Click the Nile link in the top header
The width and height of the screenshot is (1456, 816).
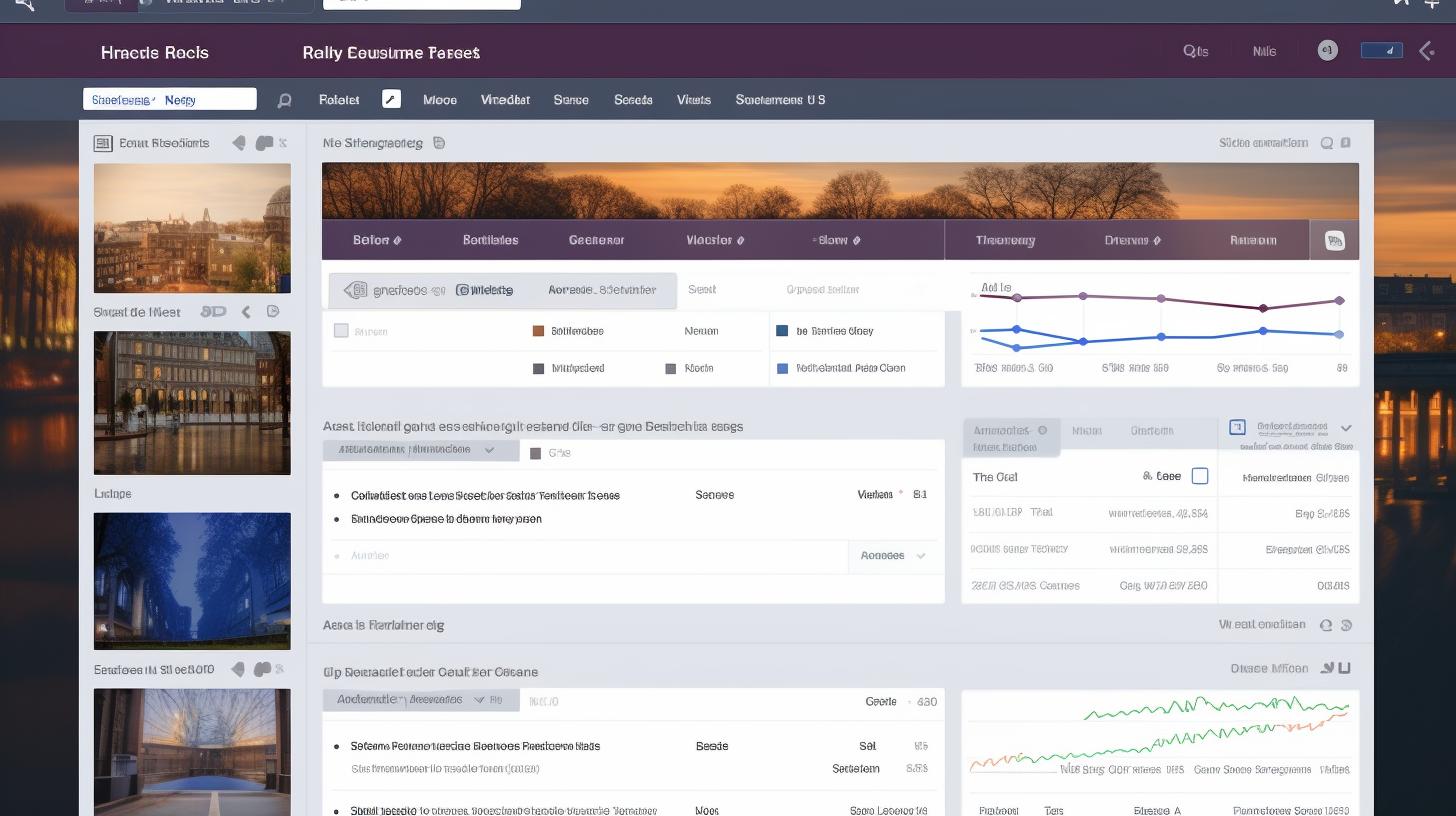coord(1264,52)
